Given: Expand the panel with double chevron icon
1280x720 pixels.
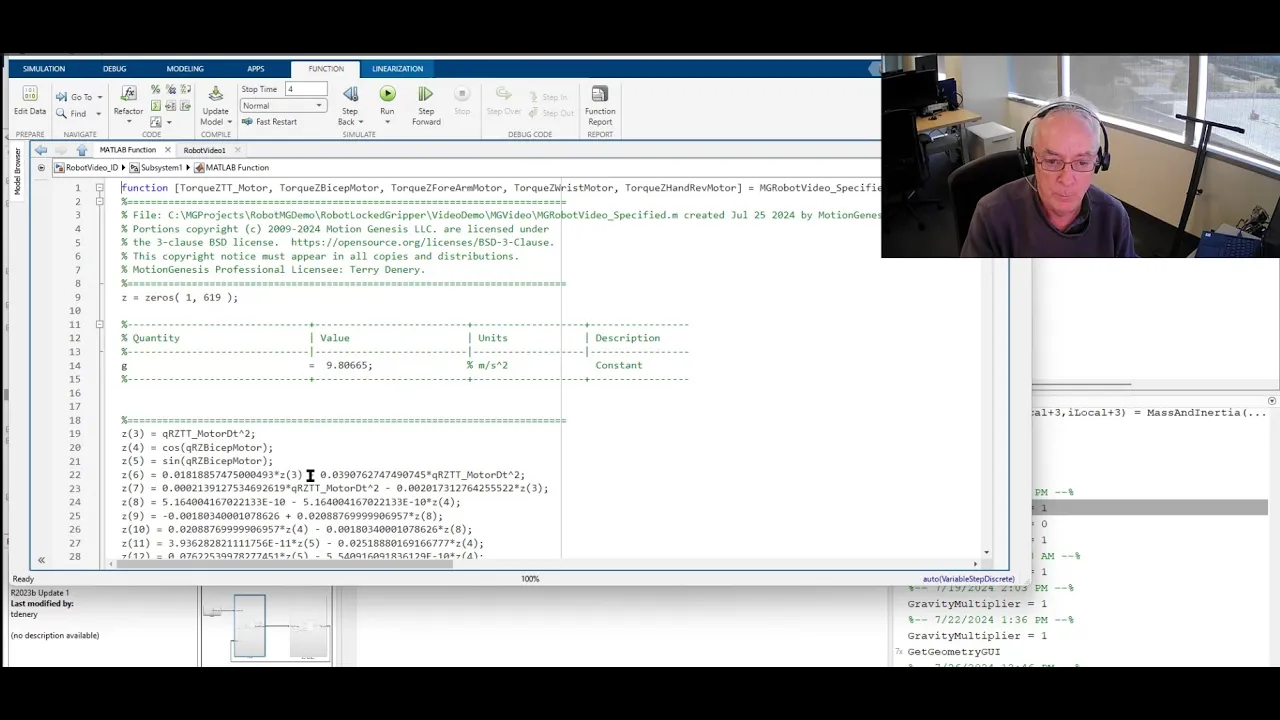Looking at the screenshot, I should (41, 560).
